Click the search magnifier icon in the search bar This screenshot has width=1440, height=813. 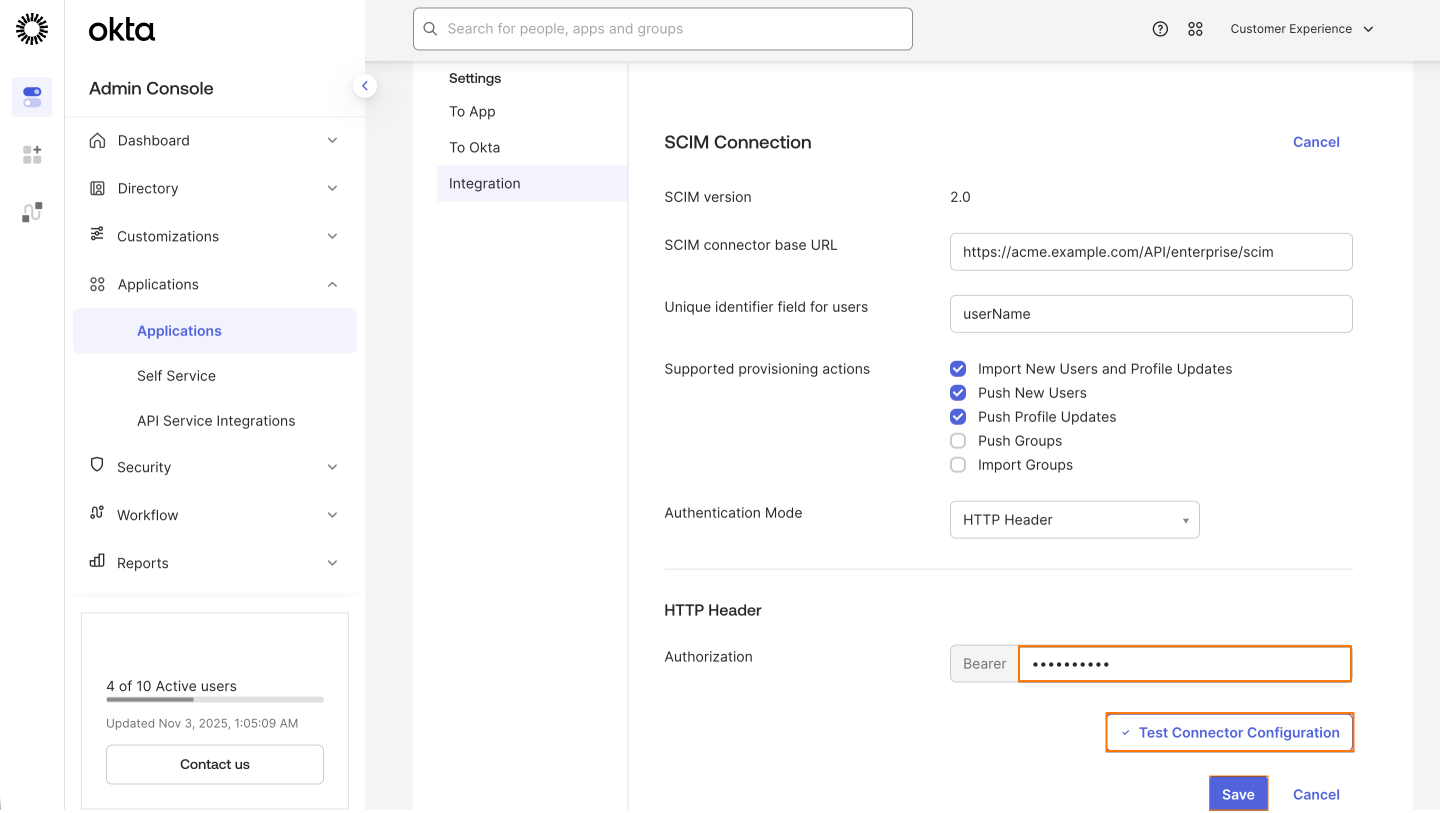point(430,28)
